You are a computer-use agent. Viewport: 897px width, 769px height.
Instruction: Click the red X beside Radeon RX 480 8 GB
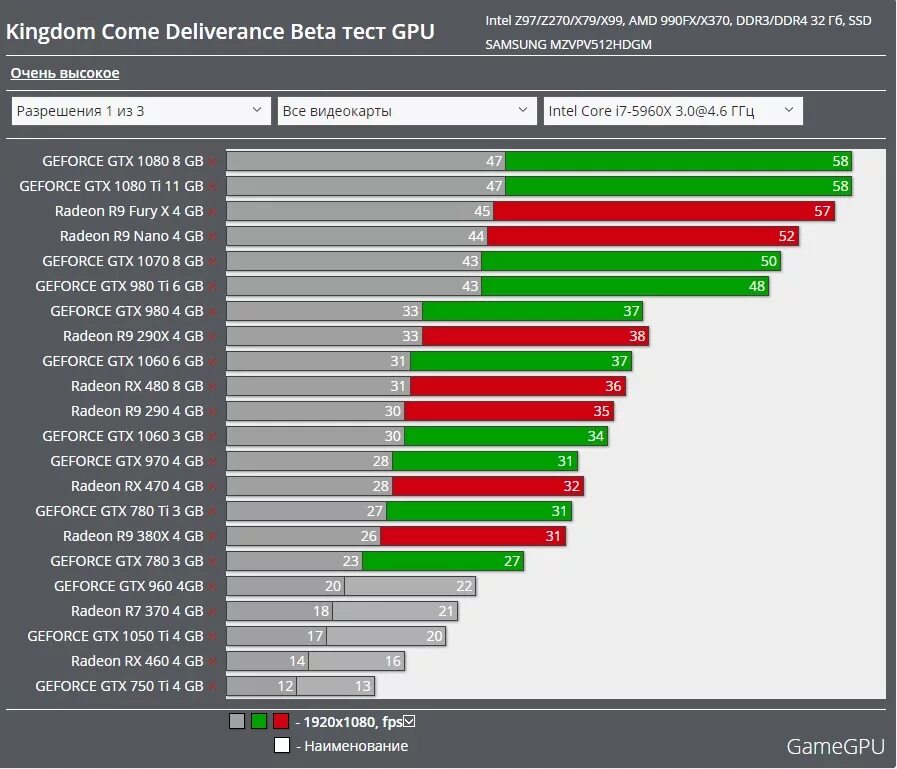(213, 387)
